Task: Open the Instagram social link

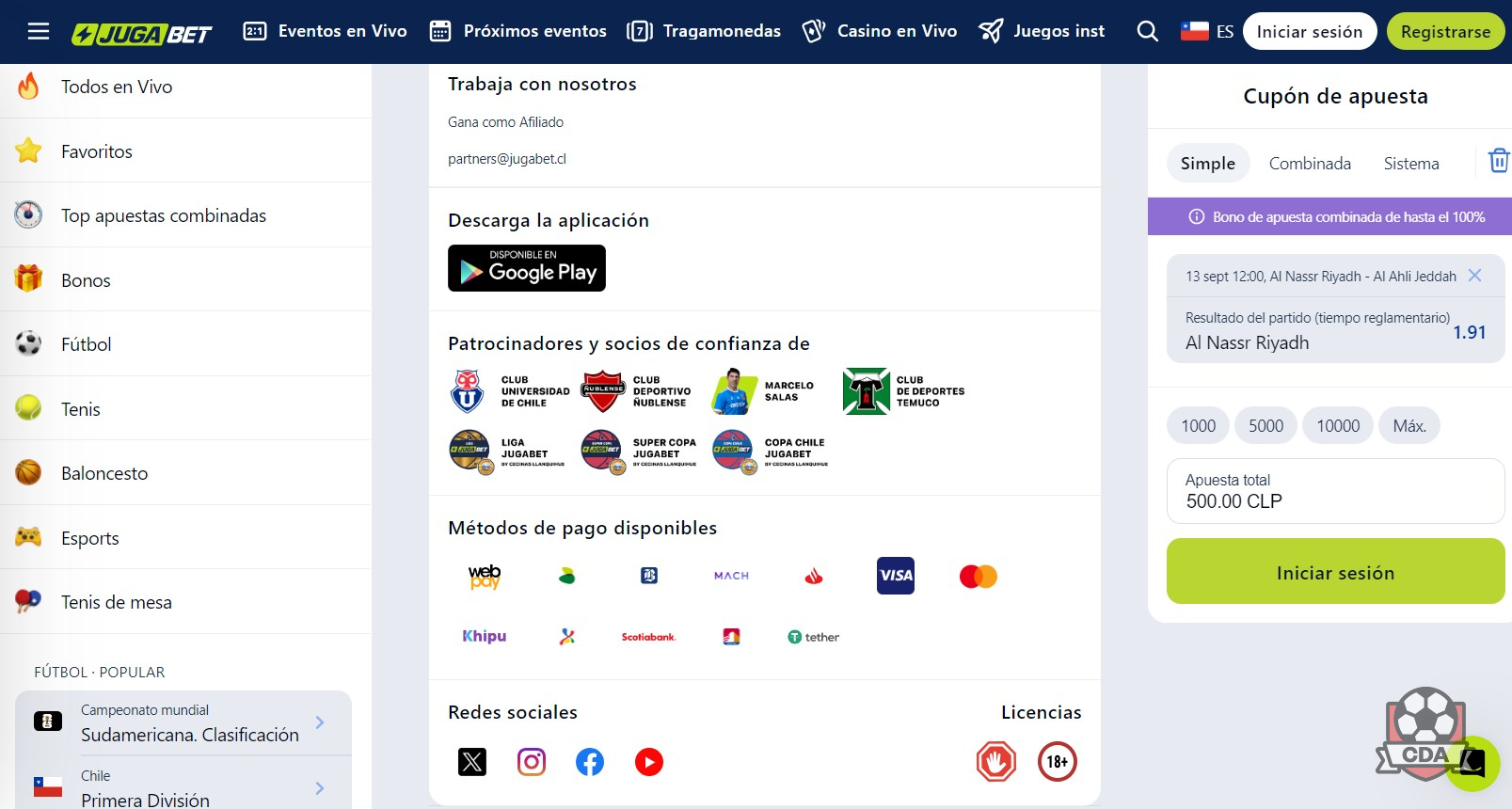Action: 532,762
